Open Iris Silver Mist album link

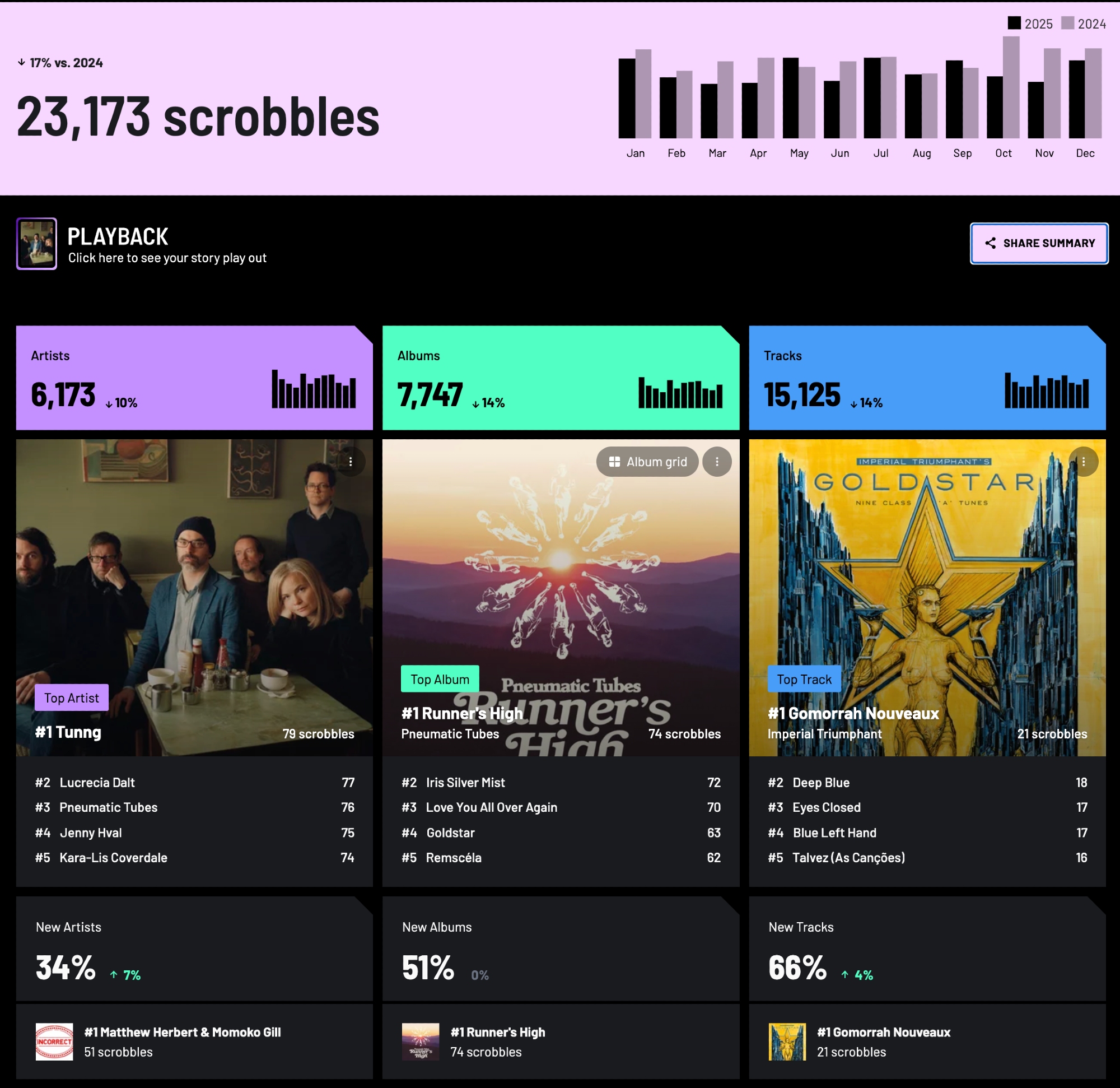click(465, 782)
